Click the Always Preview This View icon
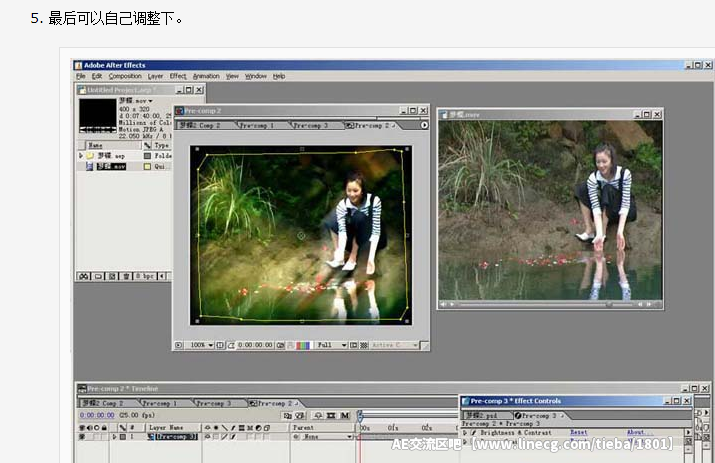Image resolution: width=715 pixels, height=463 pixels. [x=178, y=345]
